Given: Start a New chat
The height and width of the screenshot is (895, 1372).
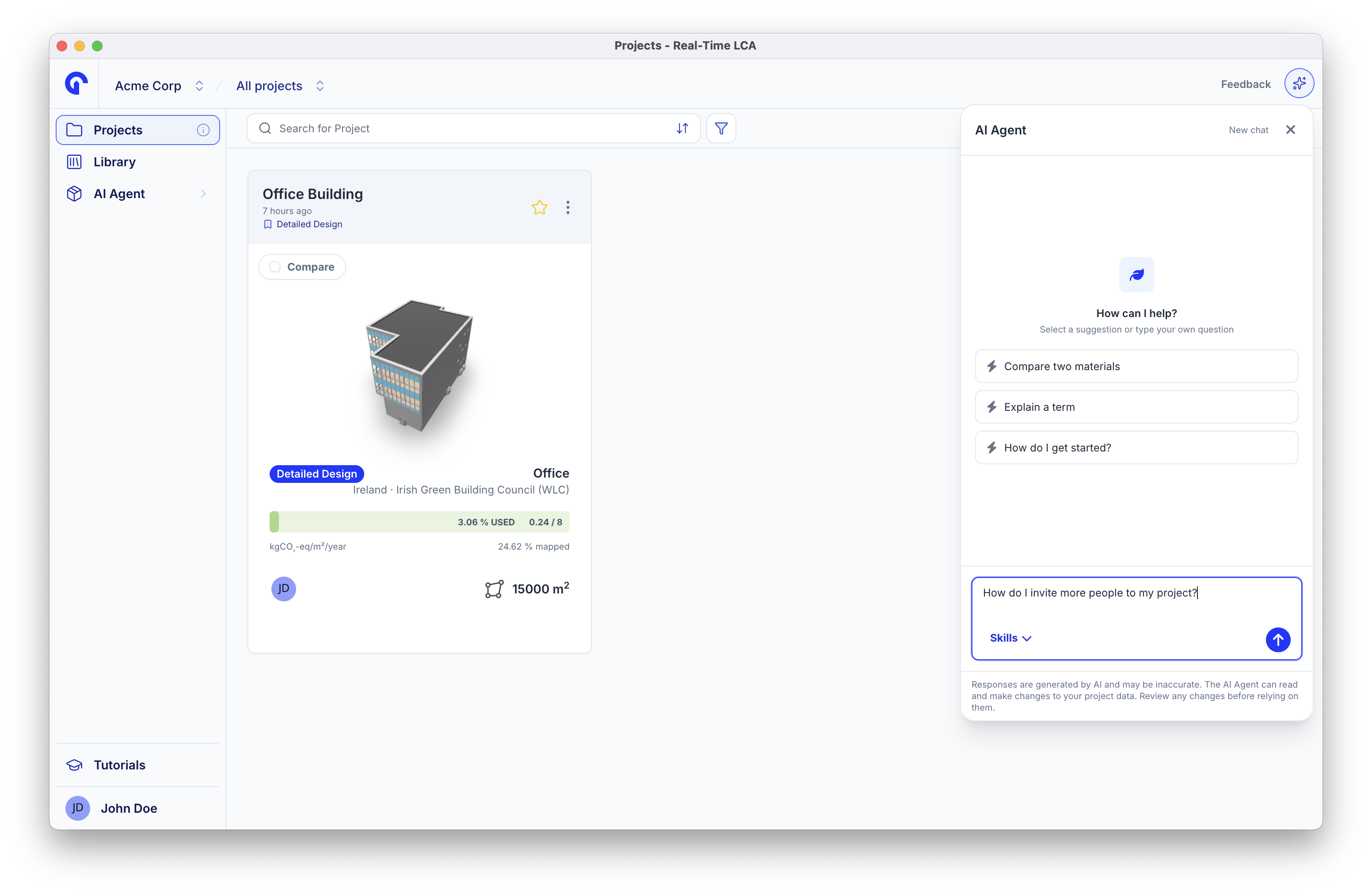Looking at the screenshot, I should pos(1248,130).
